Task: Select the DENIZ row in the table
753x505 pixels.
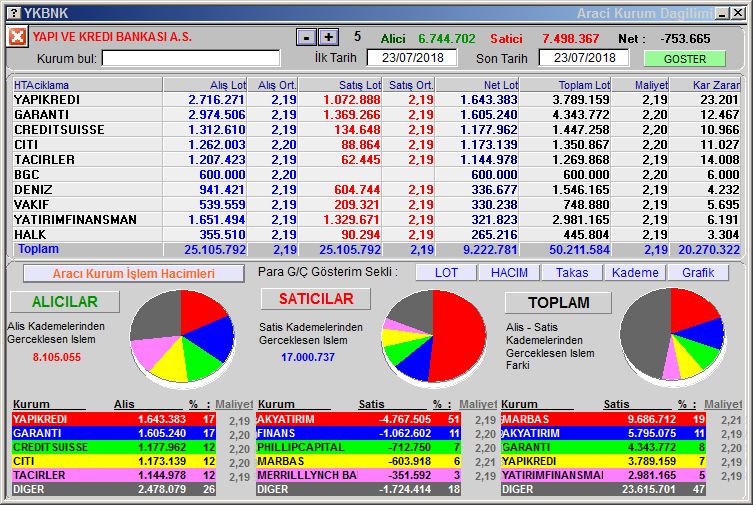Action: tap(376, 190)
